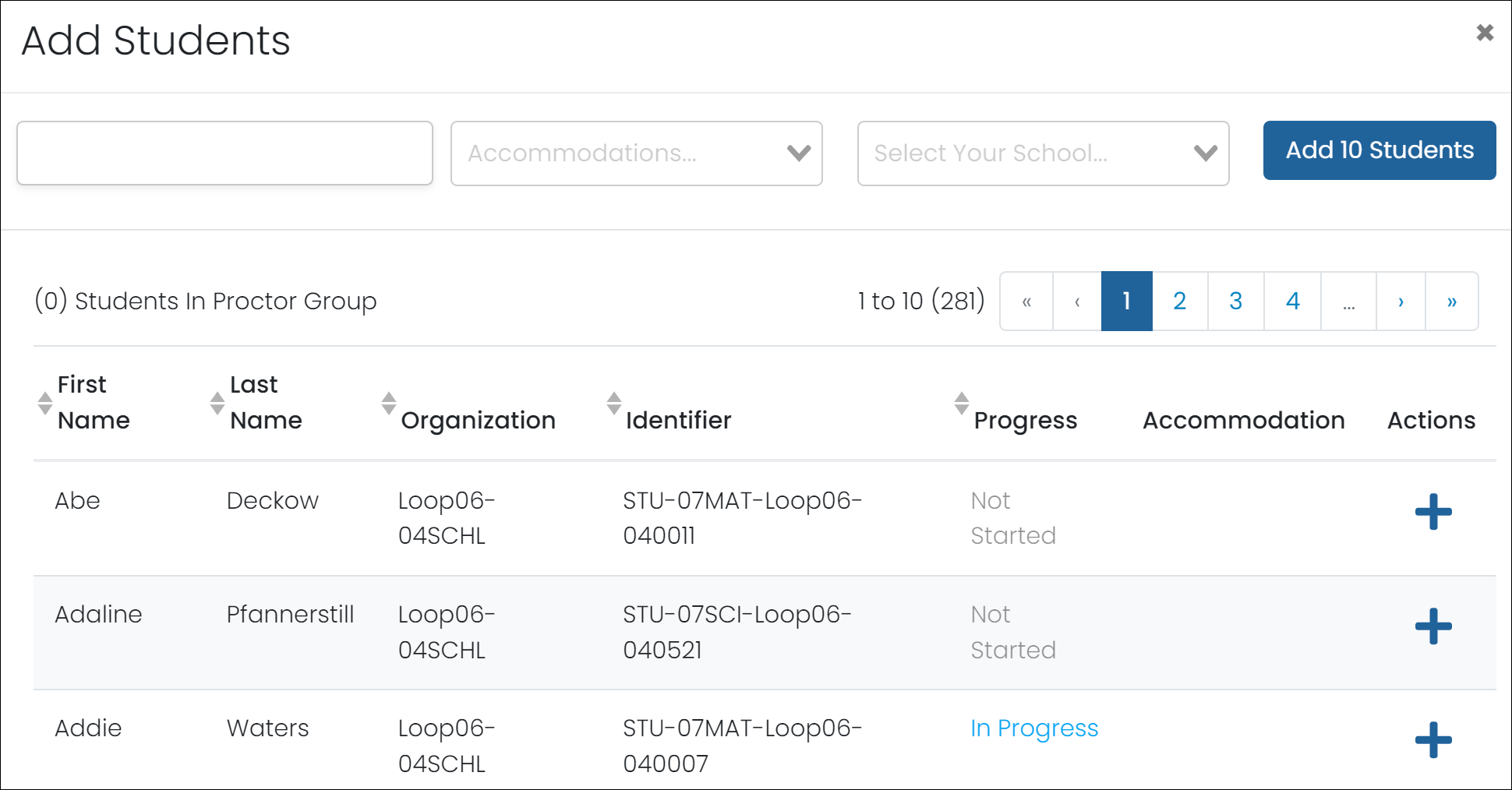The height and width of the screenshot is (790, 1512).
Task: Go to page 3 of students
Action: (x=1235, y=301)
